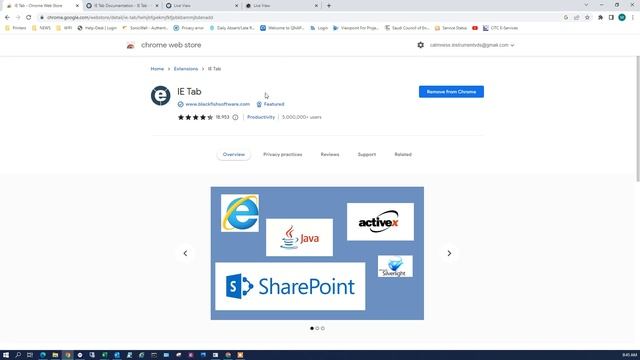Switch to IE Tab Documentation tab

121,6
